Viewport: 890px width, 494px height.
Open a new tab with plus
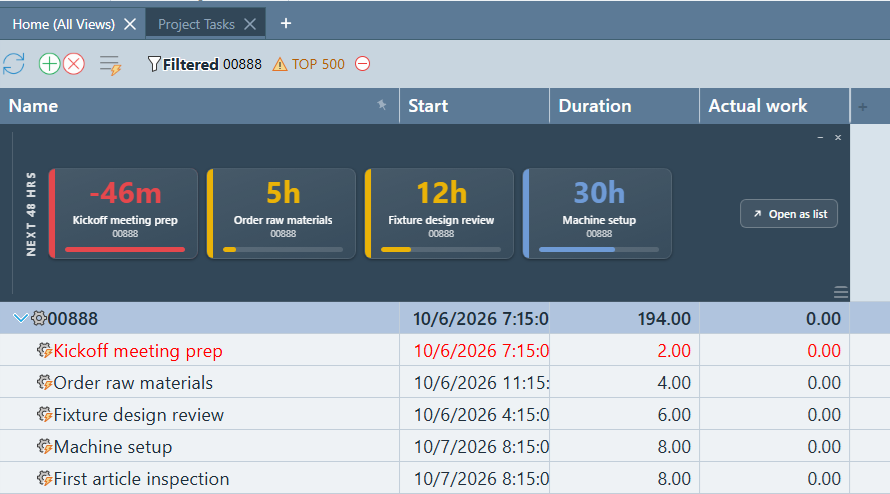[286, 23]
